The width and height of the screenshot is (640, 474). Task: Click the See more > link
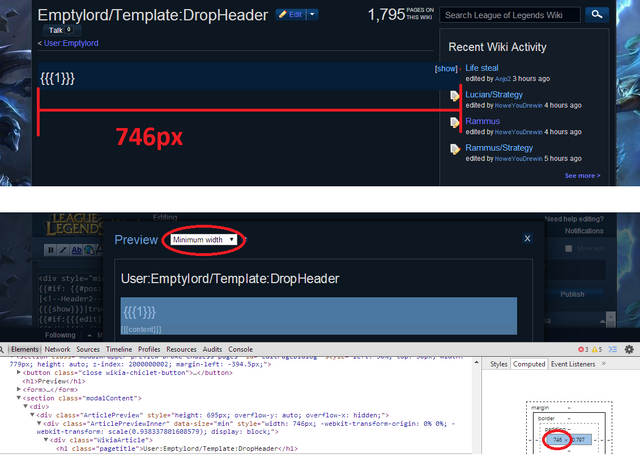(x=582, y=176)
